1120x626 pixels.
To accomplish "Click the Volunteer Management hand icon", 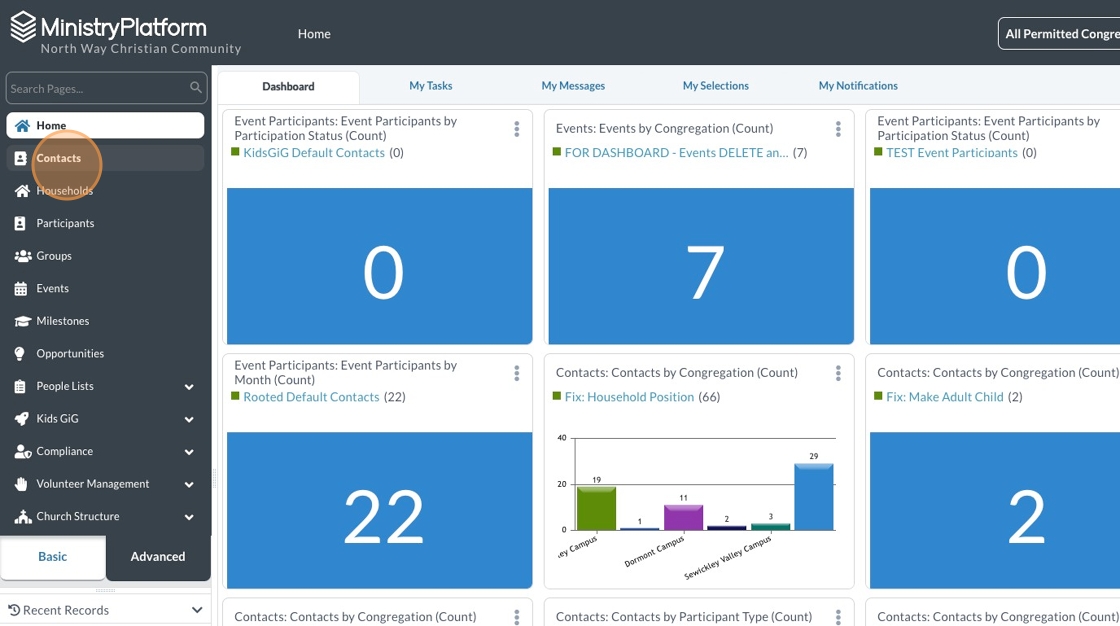I will (21, 484).
